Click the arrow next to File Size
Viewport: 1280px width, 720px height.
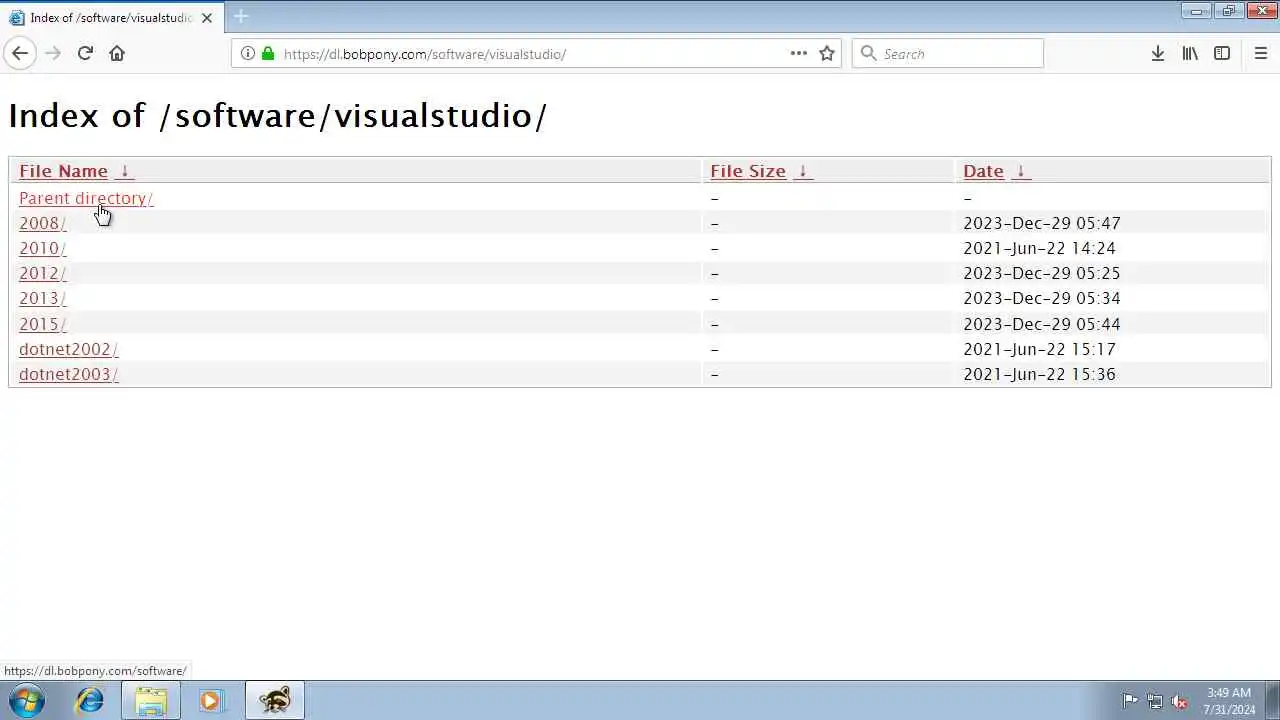[802, 171]
